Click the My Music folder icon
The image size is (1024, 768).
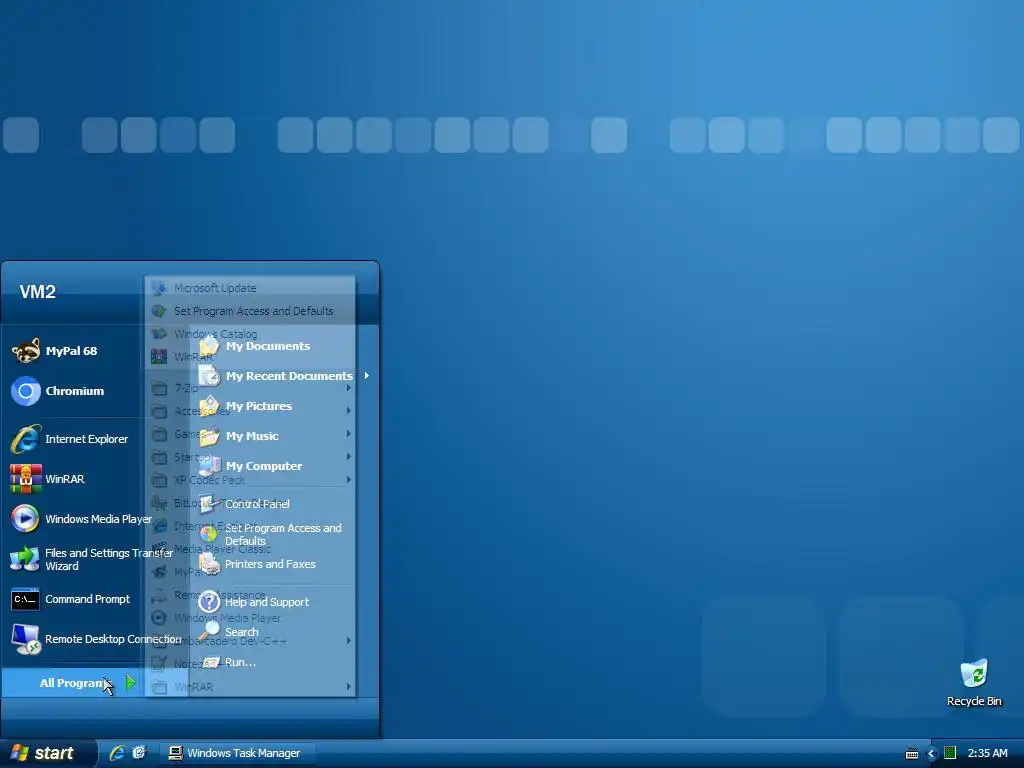(209, 436)
